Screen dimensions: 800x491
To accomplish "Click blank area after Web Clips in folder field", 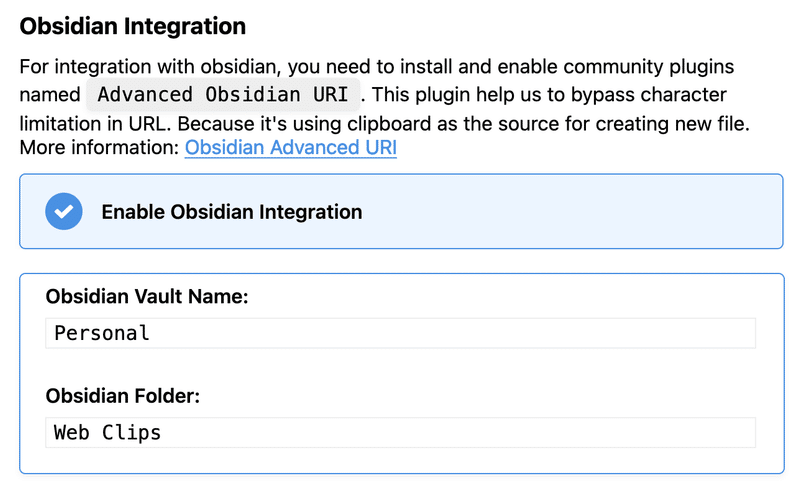I will (459, 433).
